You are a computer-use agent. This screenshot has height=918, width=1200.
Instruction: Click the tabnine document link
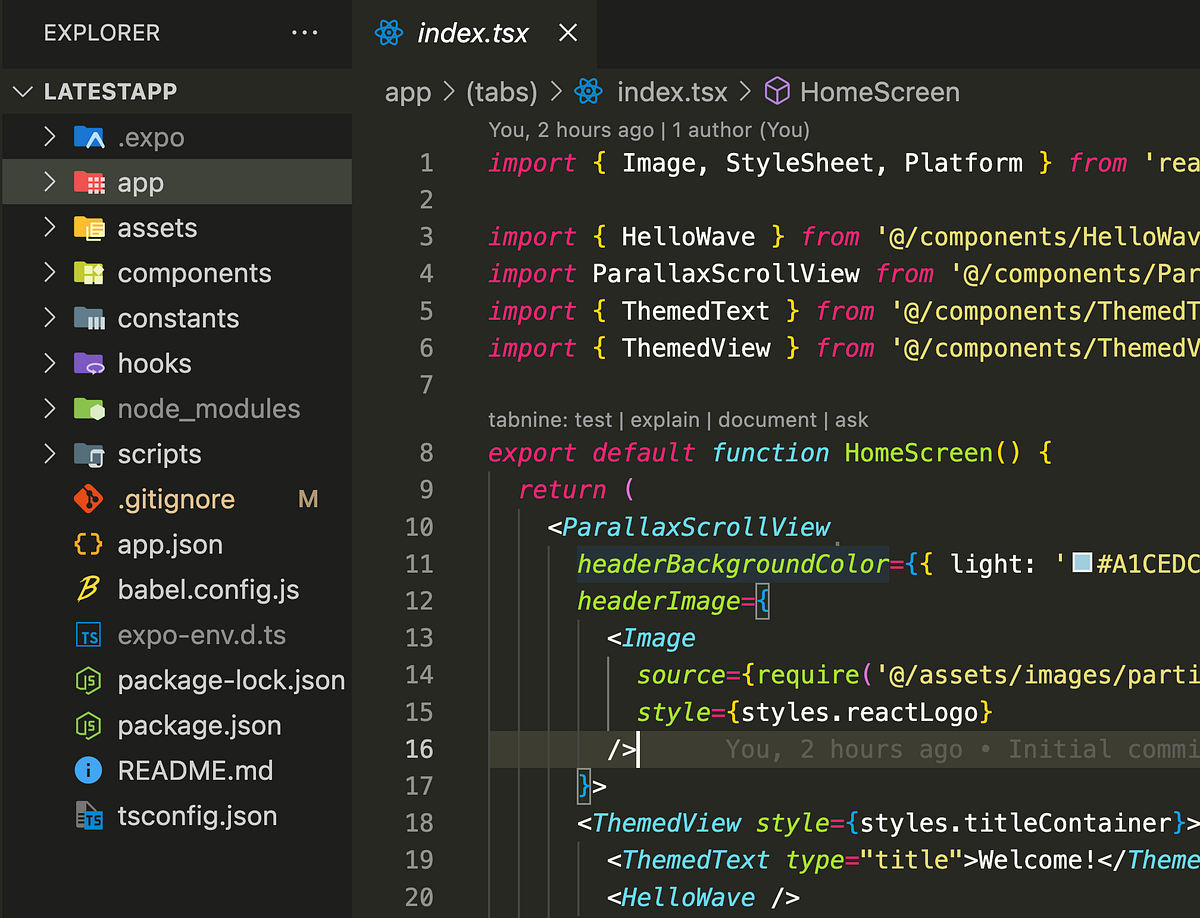[768, 419]
